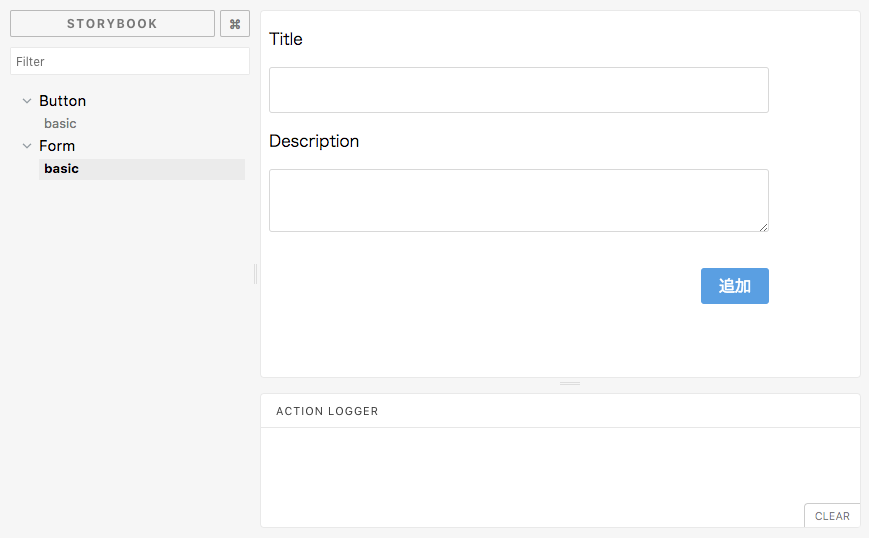Open the highlighted basic story under Form

coord(142,169)
